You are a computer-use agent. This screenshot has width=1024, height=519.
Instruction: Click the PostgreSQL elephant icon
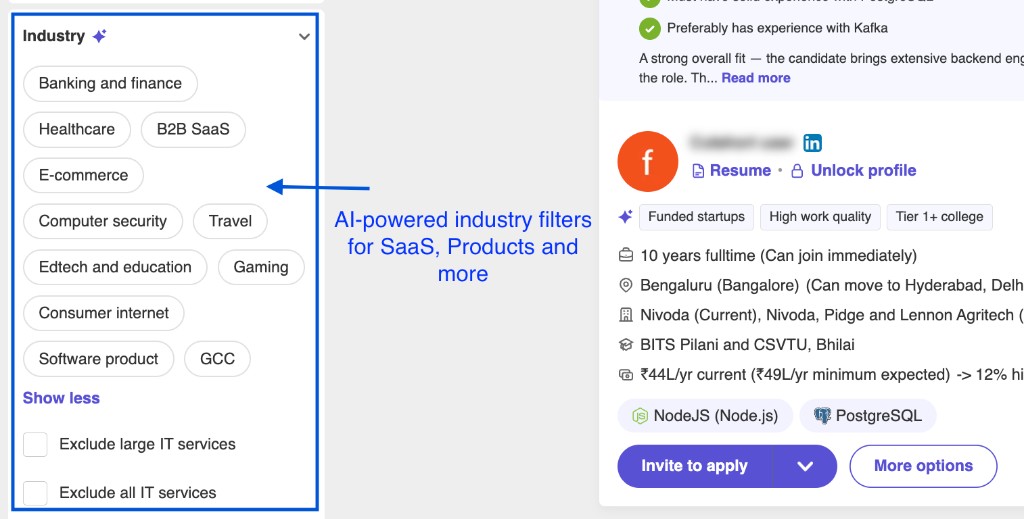pyautogui.click(x=822, y=416)
